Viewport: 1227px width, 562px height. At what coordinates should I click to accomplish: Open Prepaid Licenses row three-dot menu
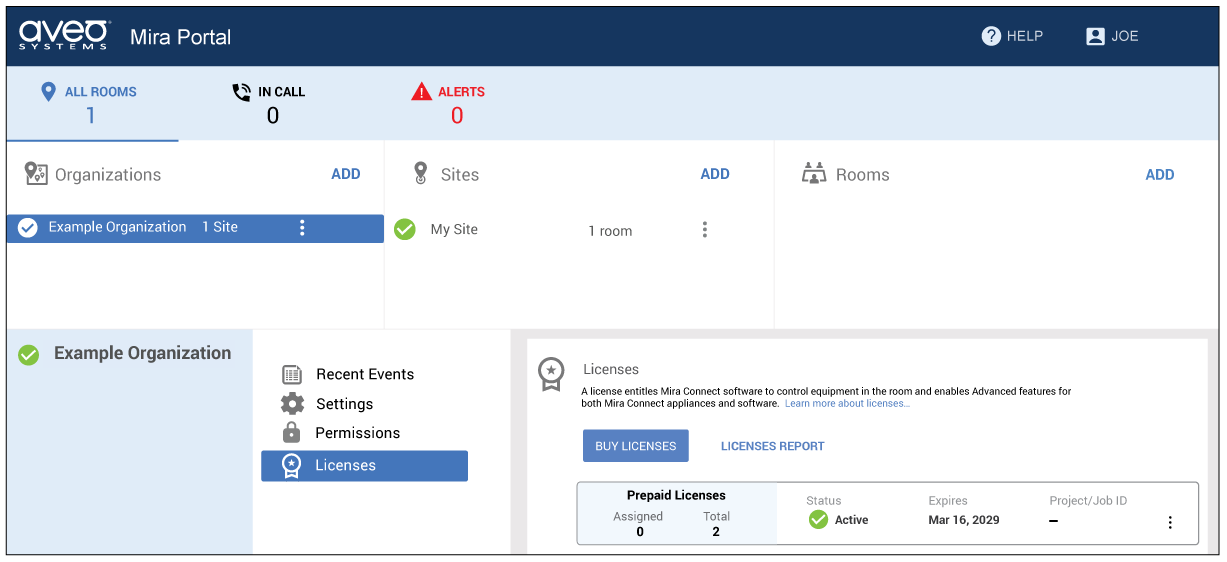click(x=1169, y=522)
